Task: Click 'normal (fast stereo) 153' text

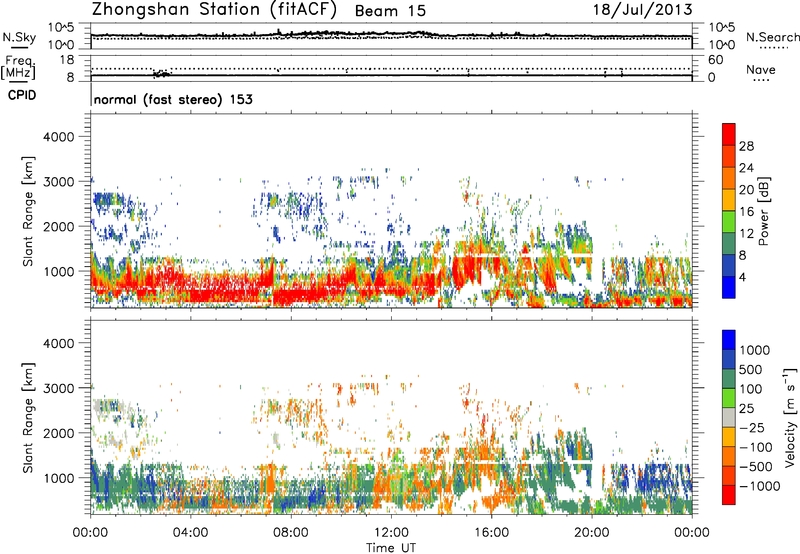Action: (x=173, y=99)
